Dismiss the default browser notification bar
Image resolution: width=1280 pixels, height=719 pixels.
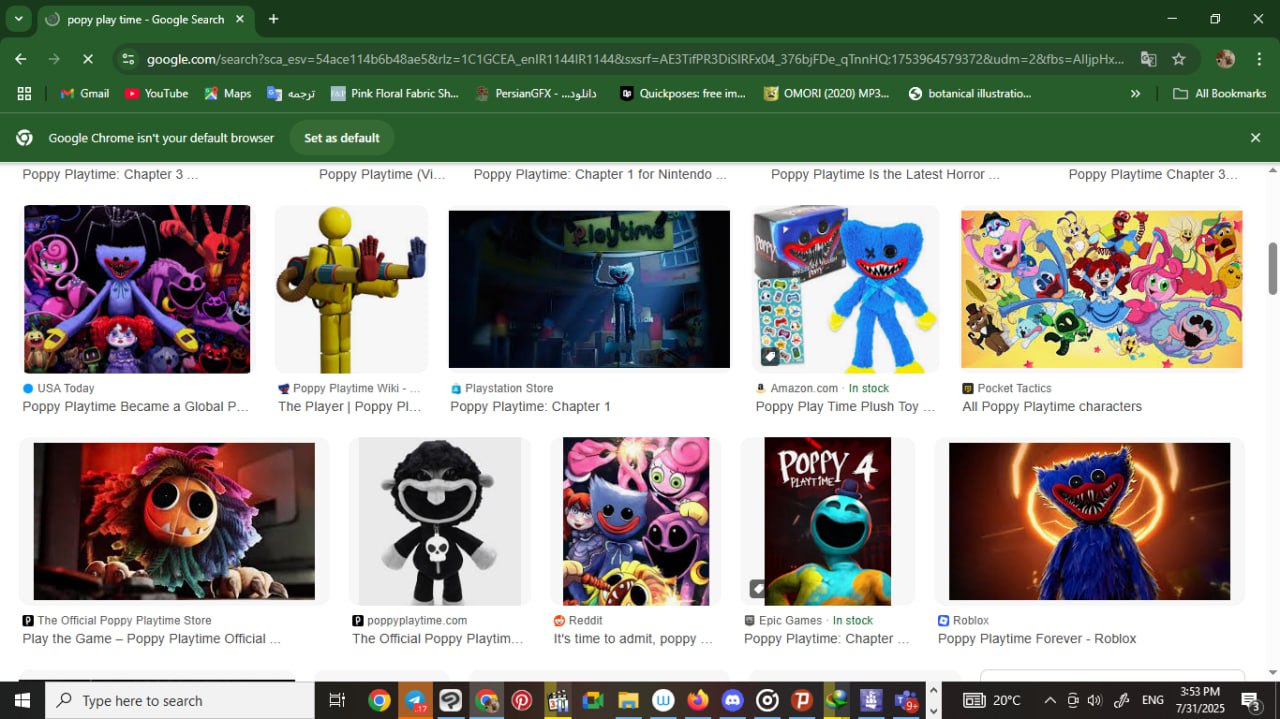click(x=1255, y=138)
